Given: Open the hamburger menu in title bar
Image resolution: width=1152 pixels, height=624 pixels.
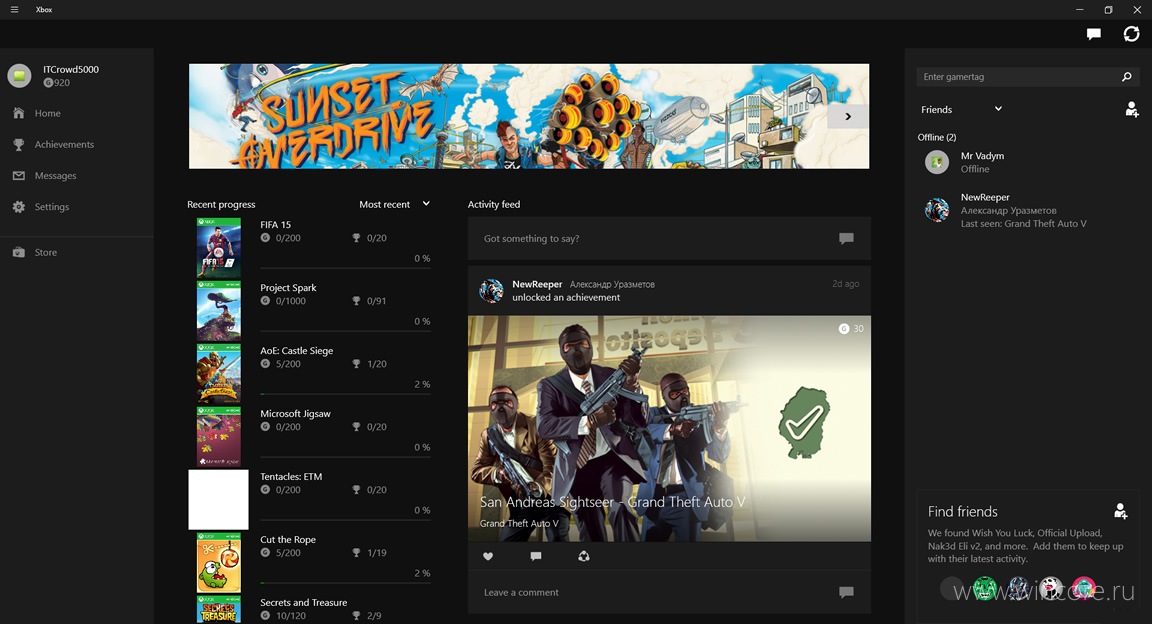Looking at the screenshot, I should [14, 10].
